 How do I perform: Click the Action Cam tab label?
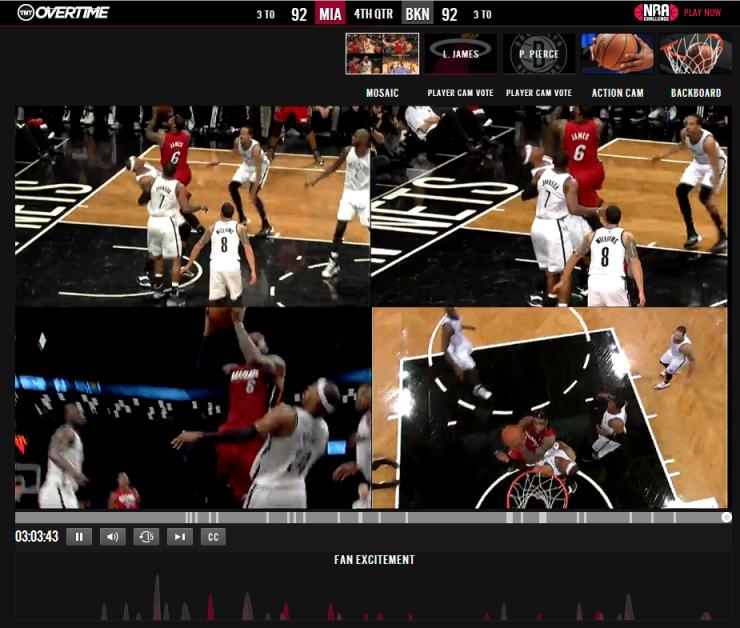617,93
